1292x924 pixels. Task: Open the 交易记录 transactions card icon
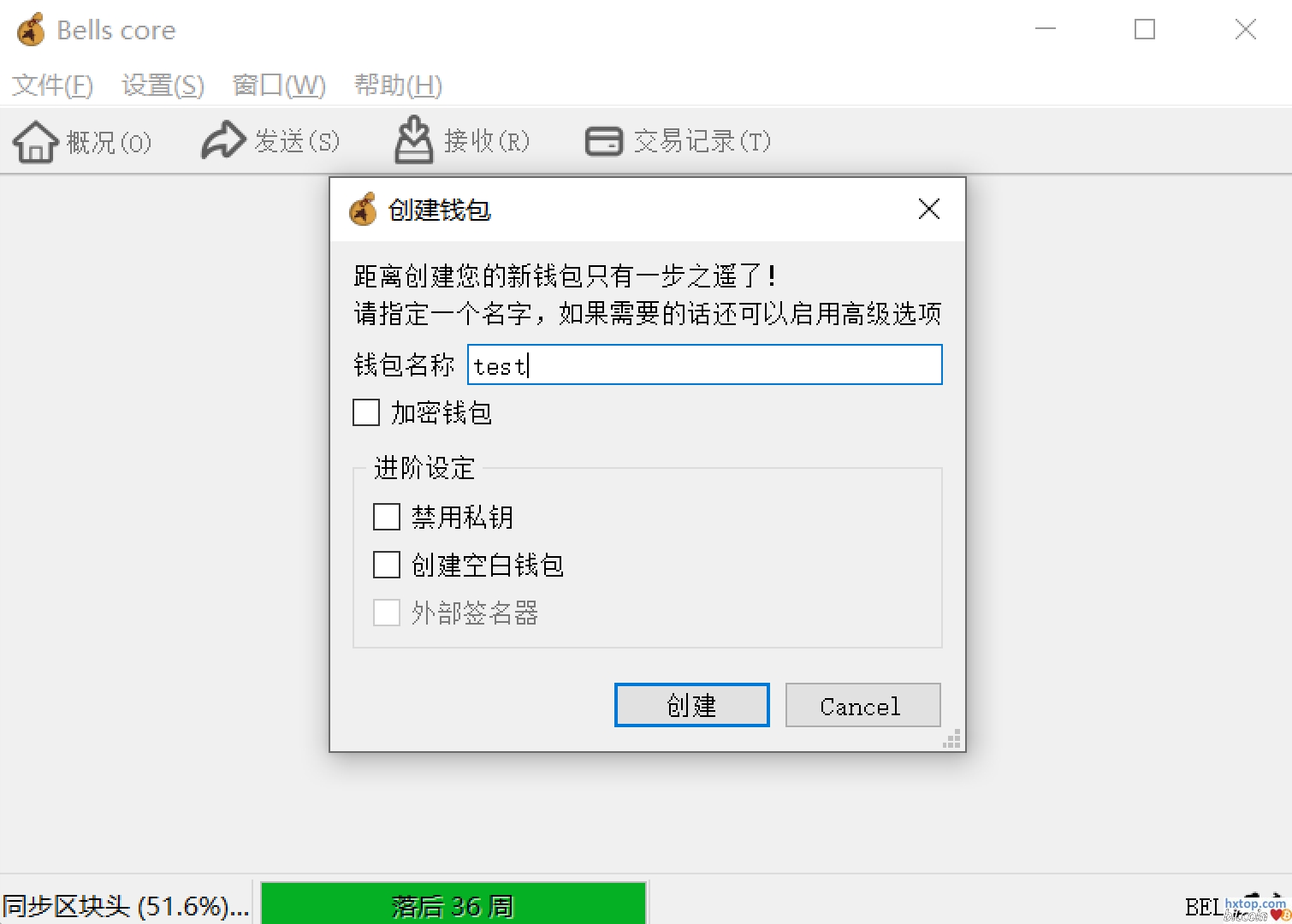[x=604, y=141]
